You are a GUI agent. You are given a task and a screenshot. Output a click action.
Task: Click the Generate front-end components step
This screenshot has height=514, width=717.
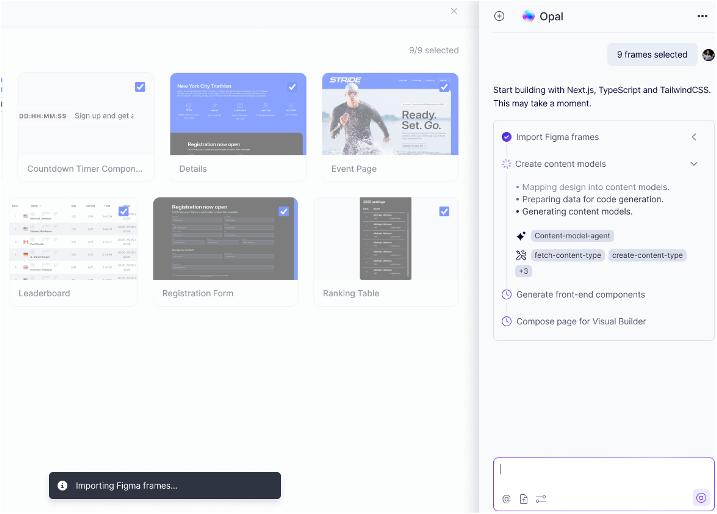(580, 294)
